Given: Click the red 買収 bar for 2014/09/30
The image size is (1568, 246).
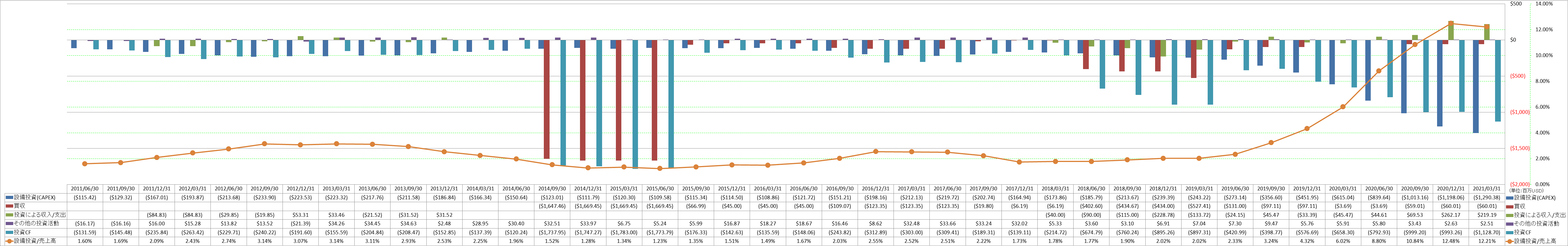Looking at the screenshot, I should click(x=547, y=99).
